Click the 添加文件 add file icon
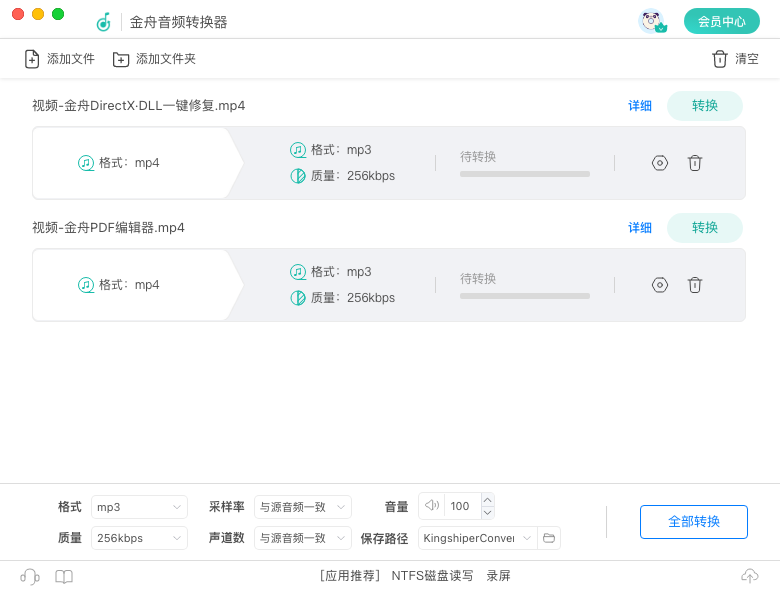 pos(32,59)
